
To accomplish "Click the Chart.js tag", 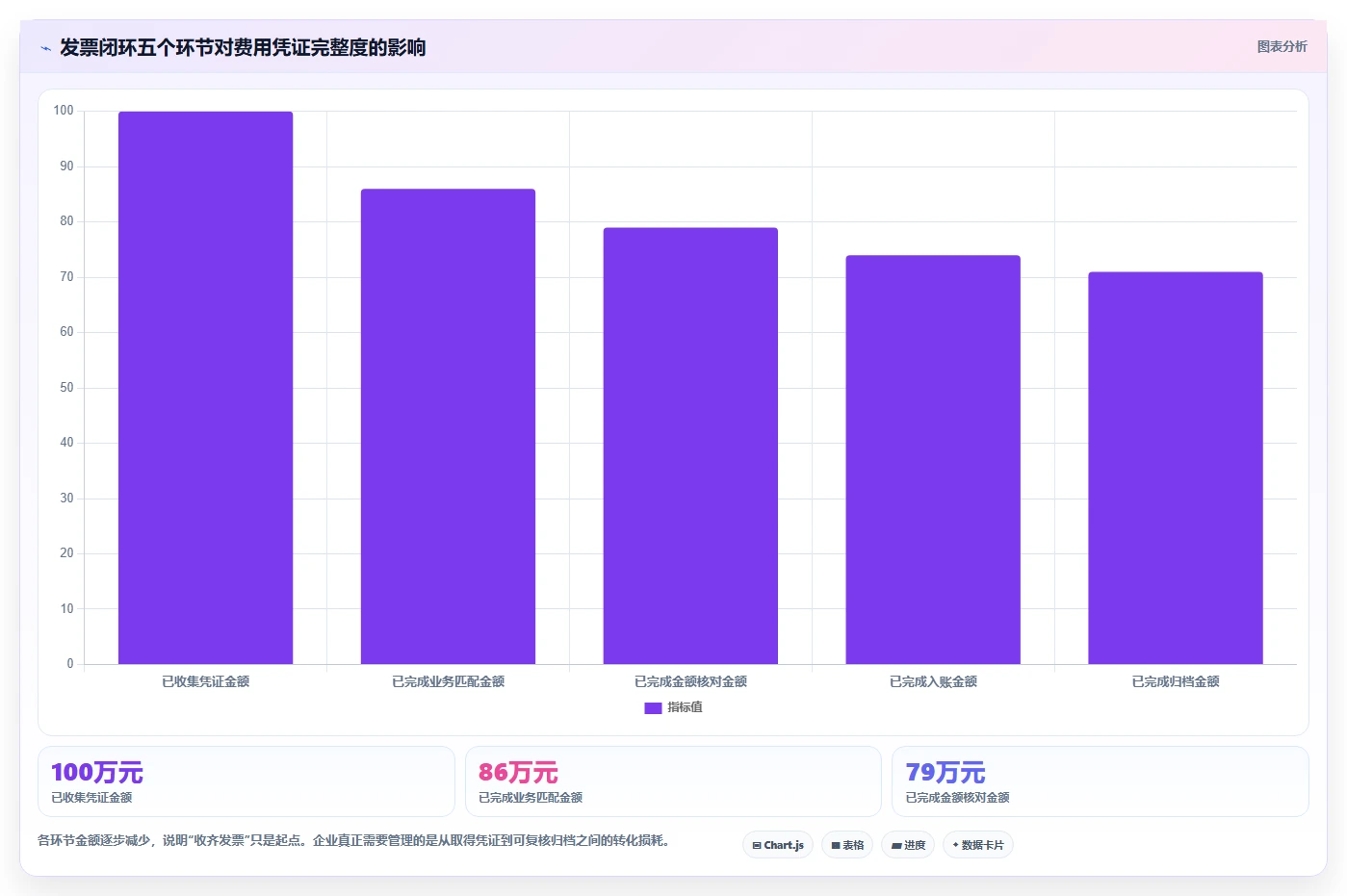I will [x=778, y=845].
